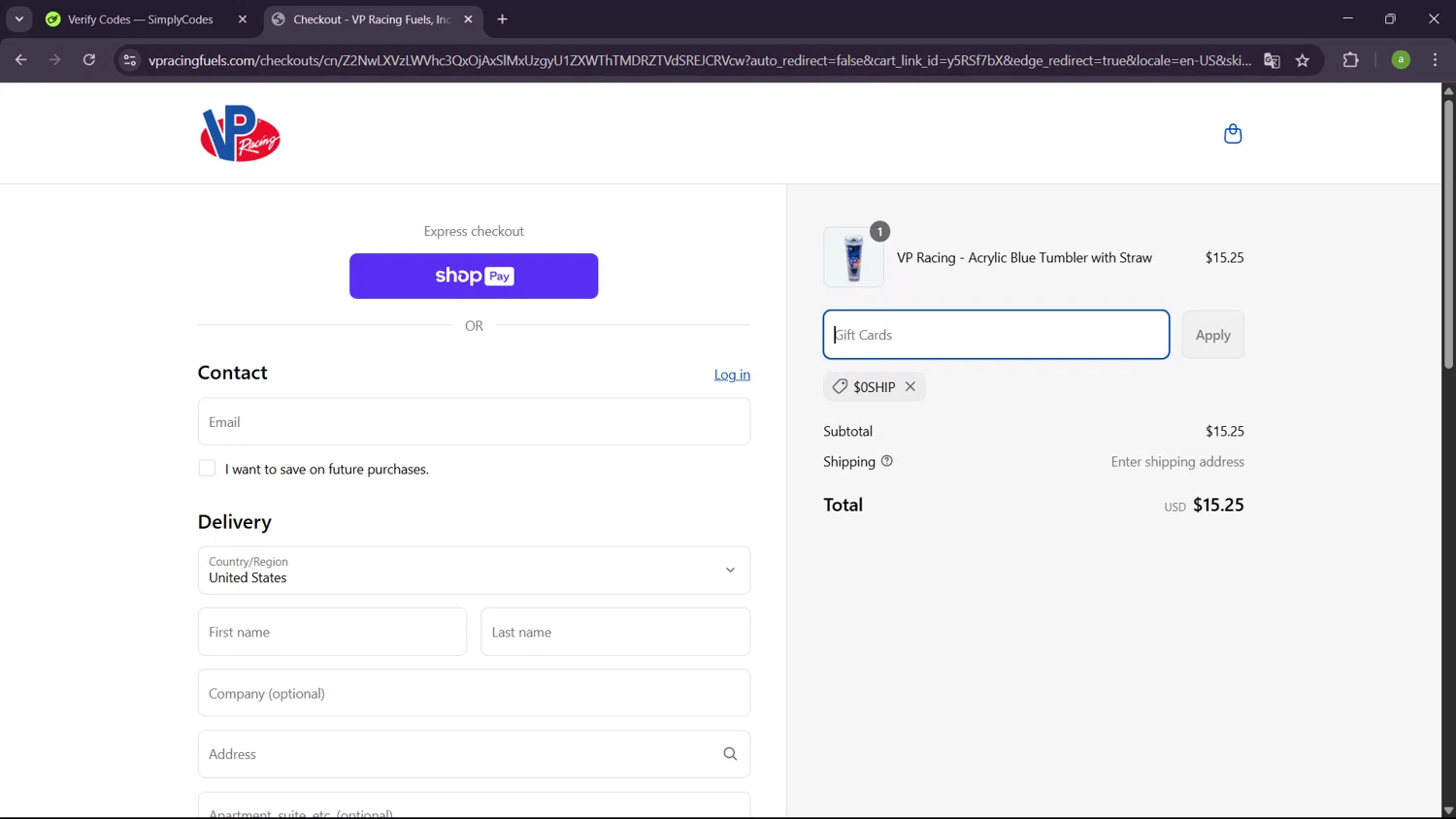Open the Chrome three-dot menu
The image size is (1456, 819).
point(1435,60)
